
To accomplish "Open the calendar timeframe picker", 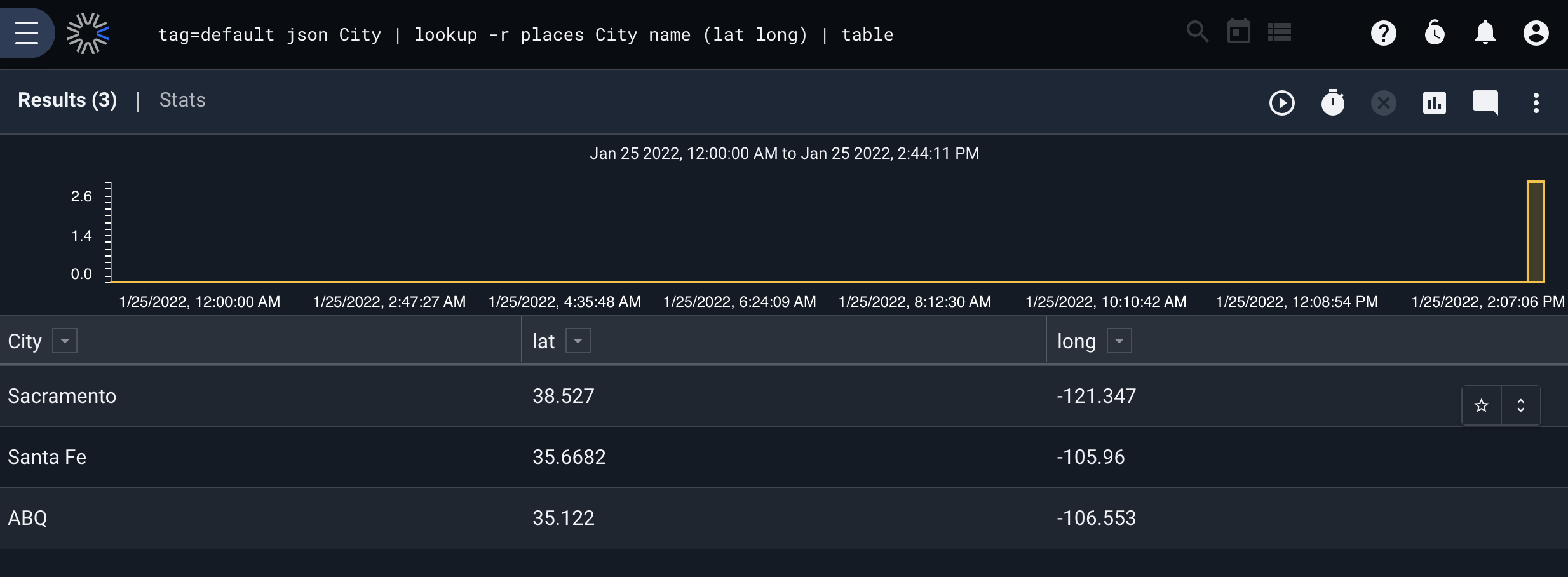I will pyautogui.click(x=1238, y=31).
